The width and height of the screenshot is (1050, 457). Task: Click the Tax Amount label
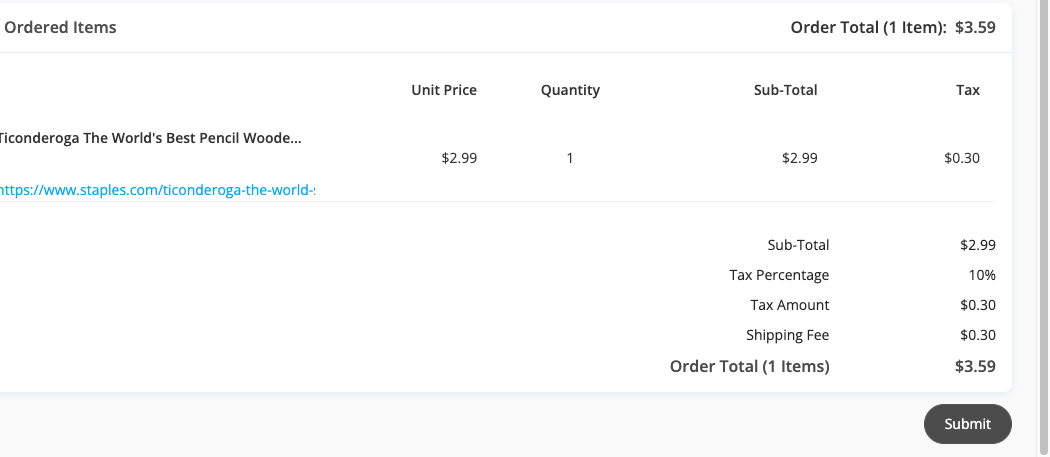coord(790,306)
